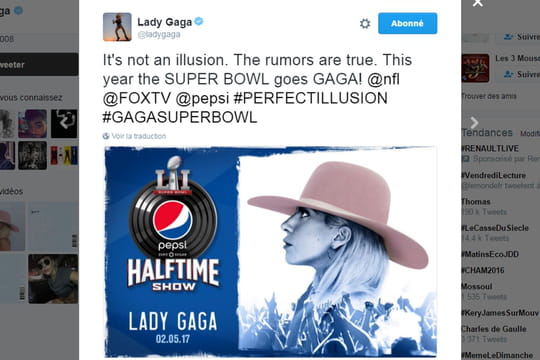Open the Mossoul trend
The image size is (540, 360).
pos(477,286)
